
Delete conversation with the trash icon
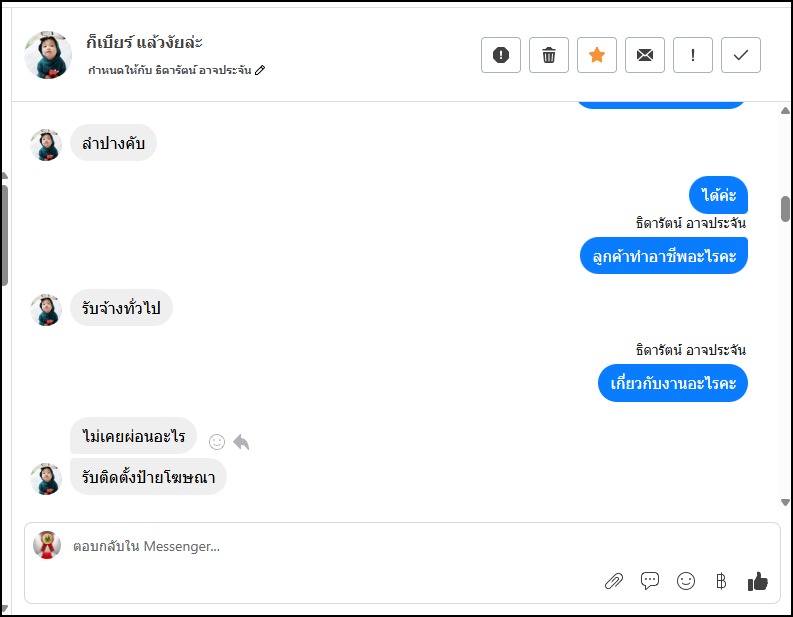click(x=549, y=55)
